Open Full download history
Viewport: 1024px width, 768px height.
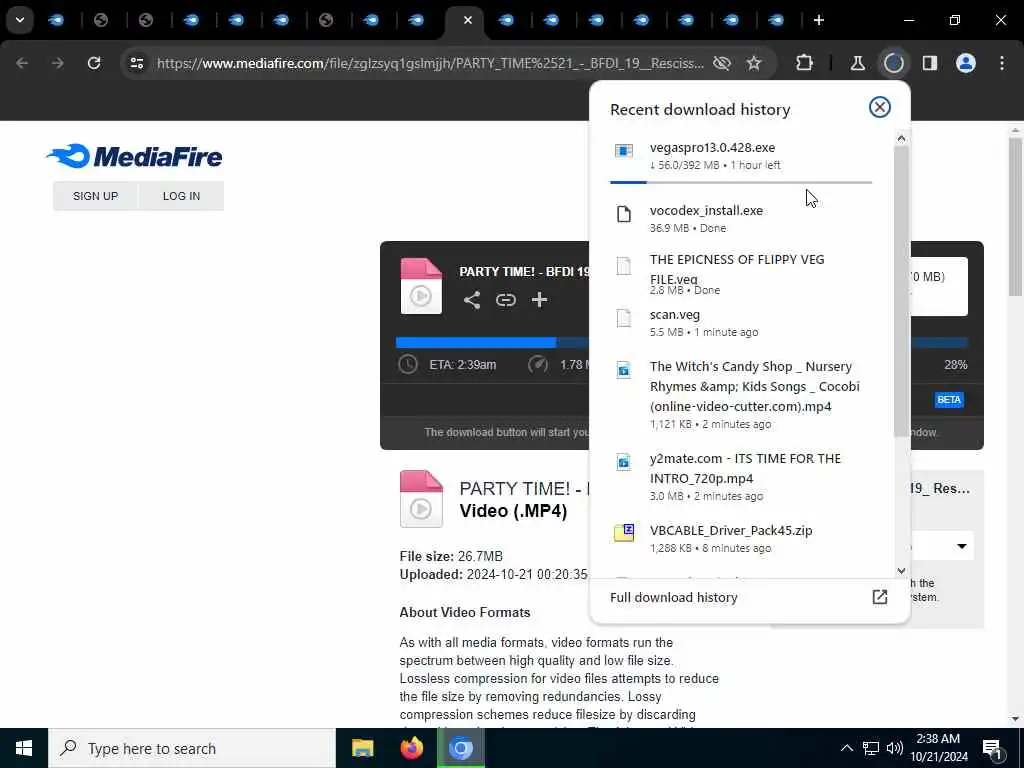tap(749, 597)
